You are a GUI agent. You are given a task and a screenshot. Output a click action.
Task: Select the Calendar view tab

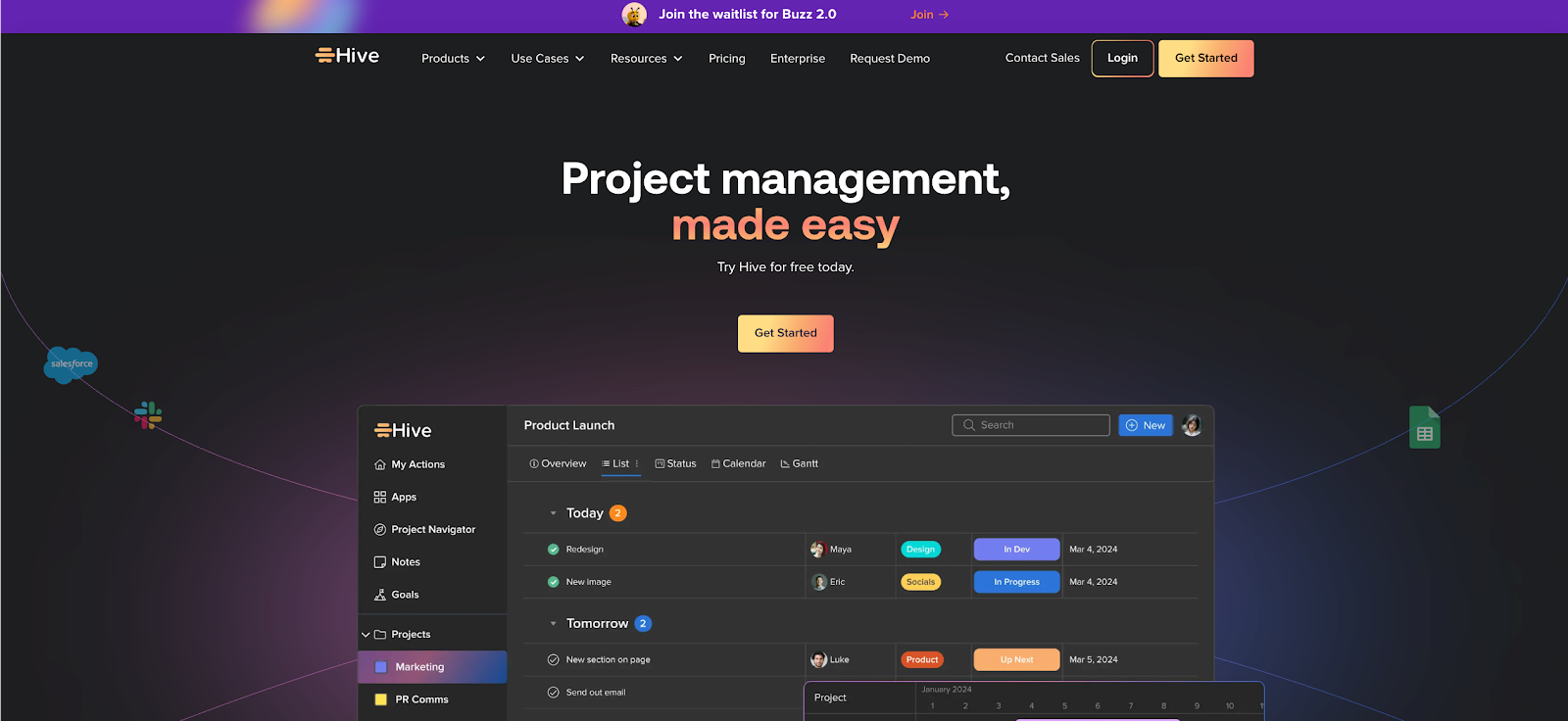(x=738, y=463)
